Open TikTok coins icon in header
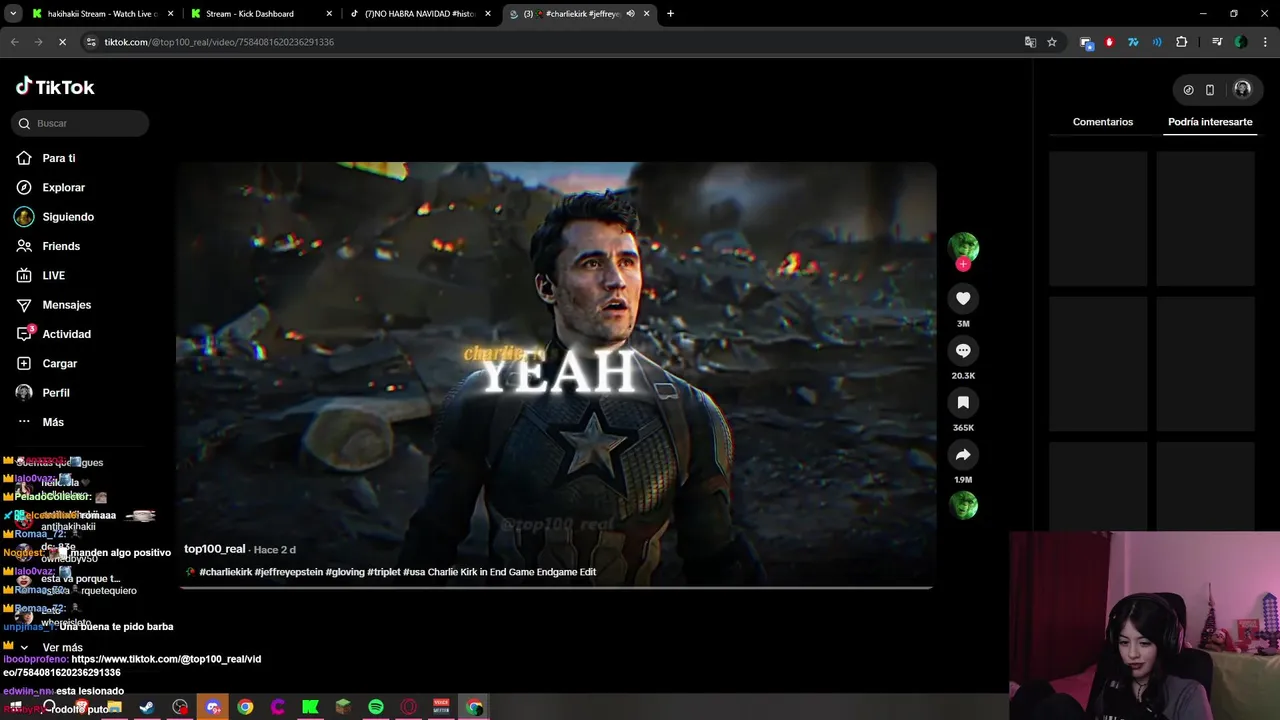 click(1188, 90)
